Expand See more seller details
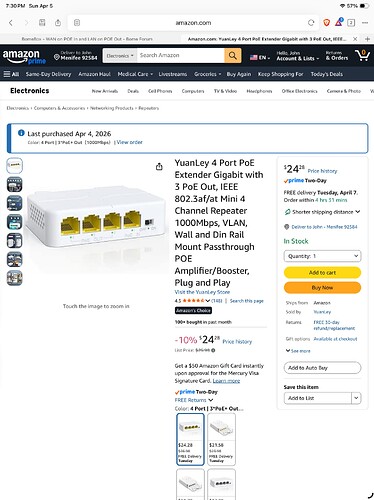Viewport: 374px width, 500px height. tap(298, 351)
